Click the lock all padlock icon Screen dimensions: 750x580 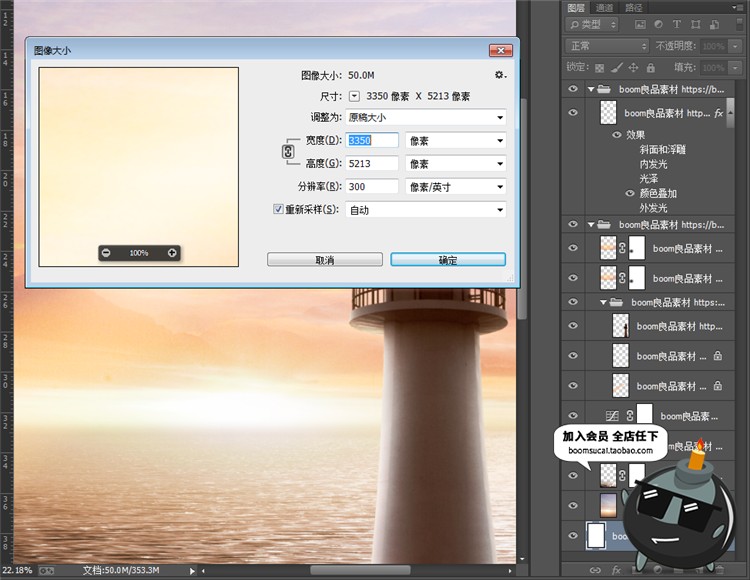(x=651, y=67)
